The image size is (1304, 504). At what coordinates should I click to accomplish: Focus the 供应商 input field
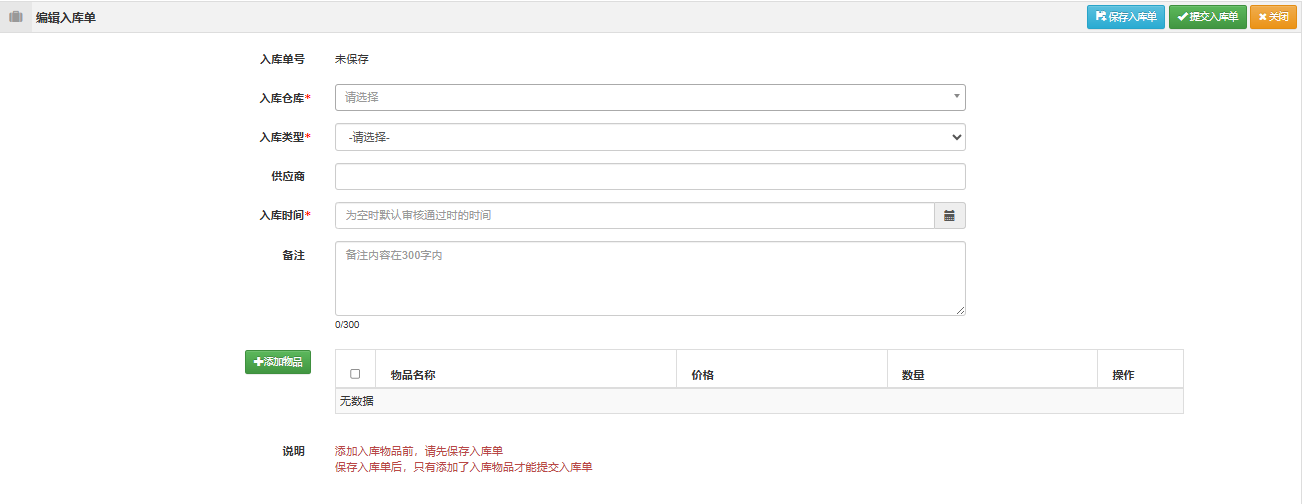[x=650, y=176]
